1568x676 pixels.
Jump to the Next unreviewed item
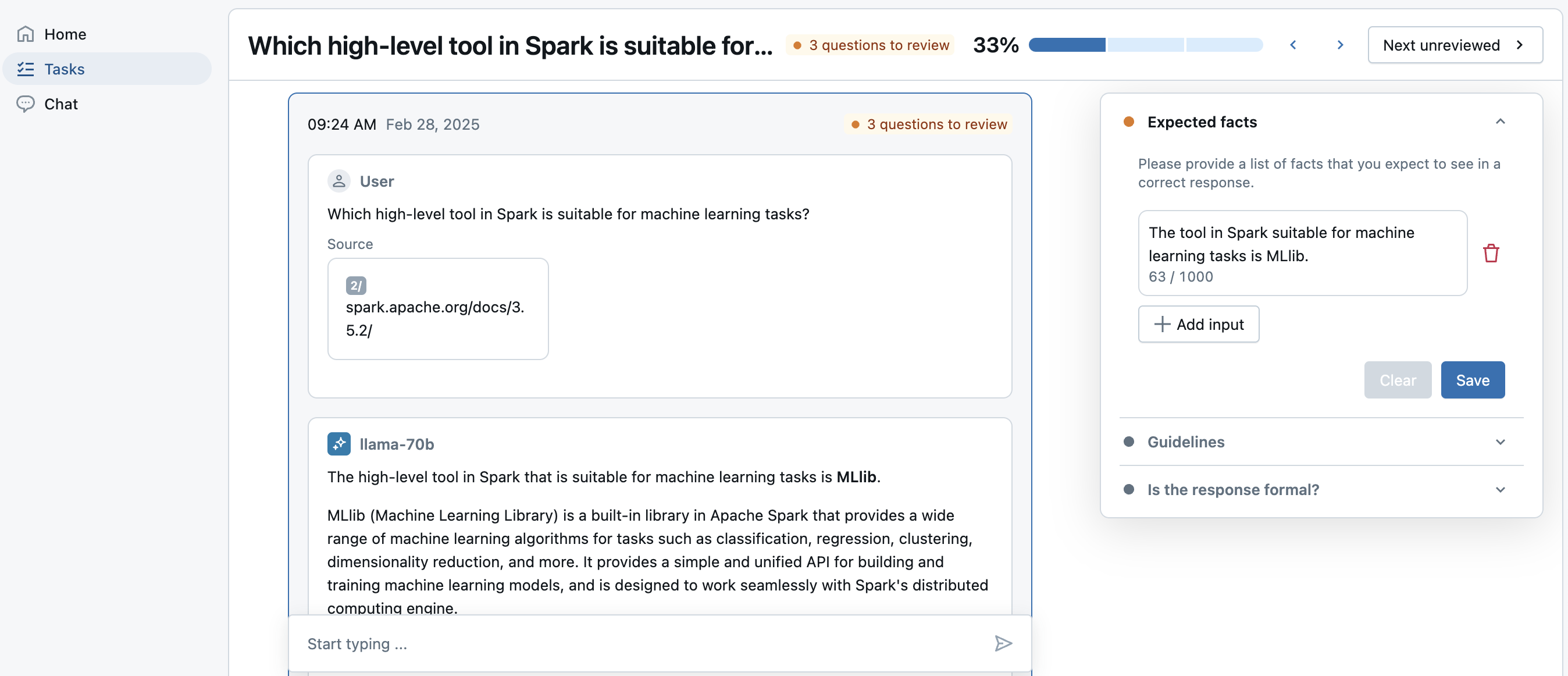[x=1455, y=45]
